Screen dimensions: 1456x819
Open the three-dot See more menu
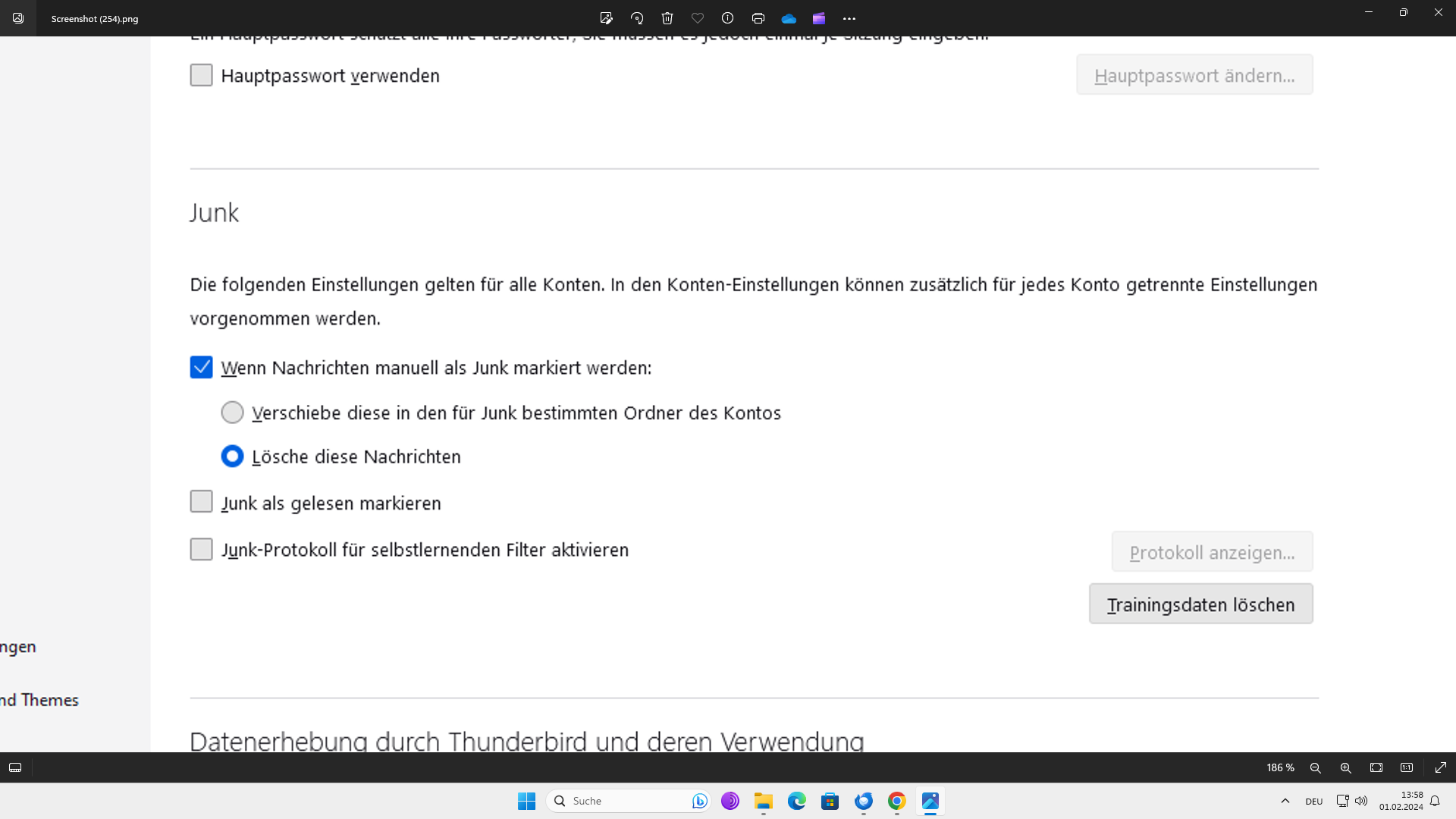tap(849, 18)
